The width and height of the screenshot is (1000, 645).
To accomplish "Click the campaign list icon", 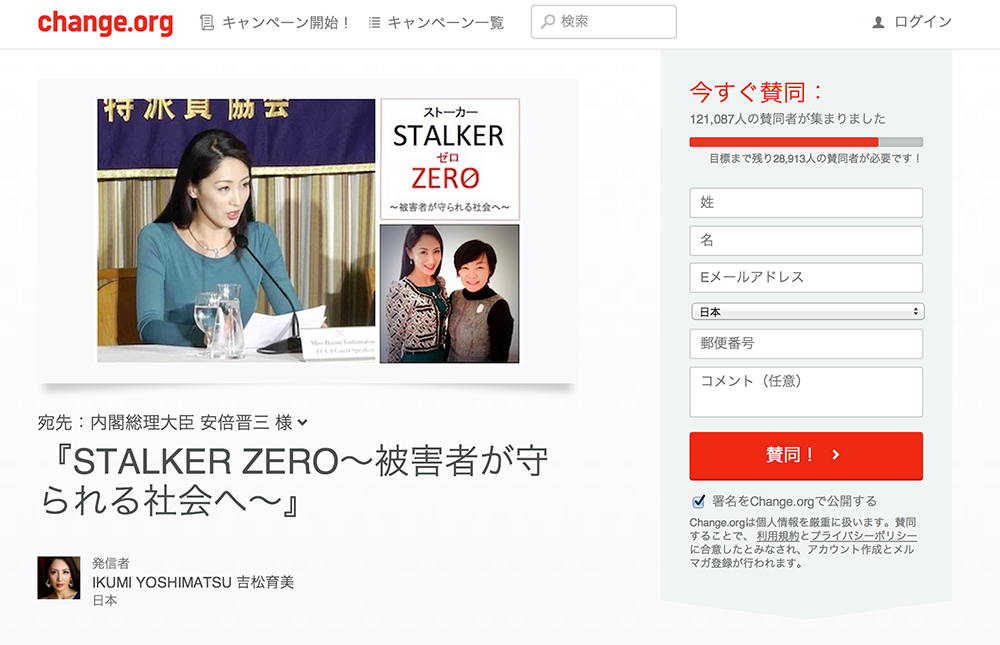I will click(x=374, y=23).
